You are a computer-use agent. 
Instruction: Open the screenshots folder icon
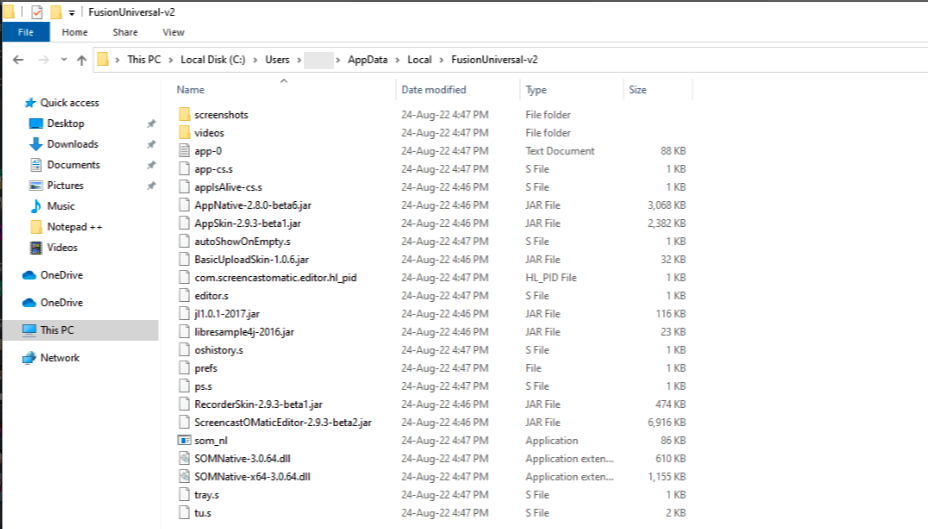tap(184, 115)
